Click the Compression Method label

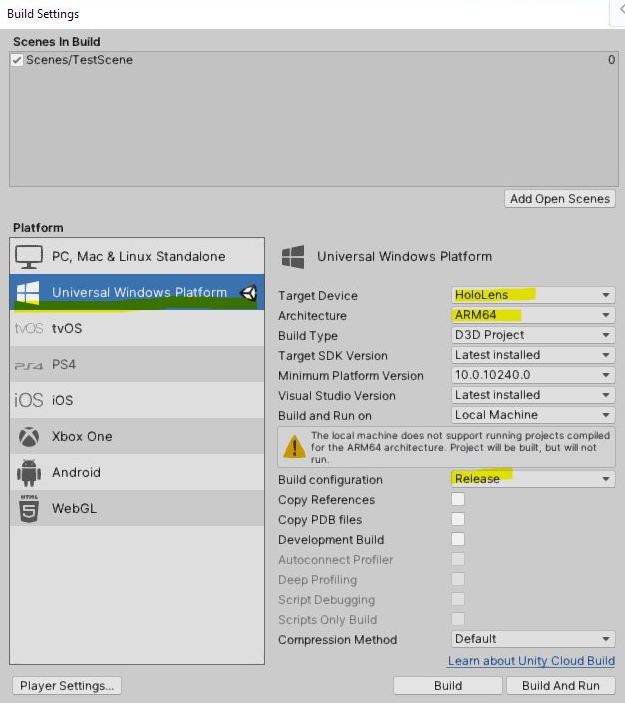click(x=338, y=640)
